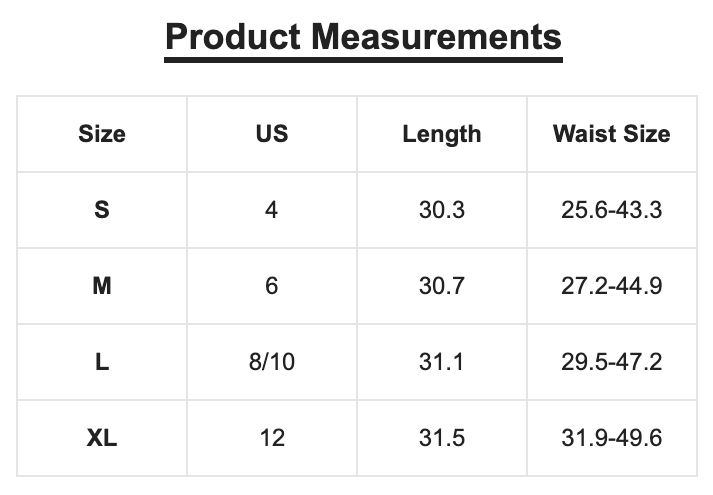
Task: Select the XL size row label
Action: click(102, 438)
